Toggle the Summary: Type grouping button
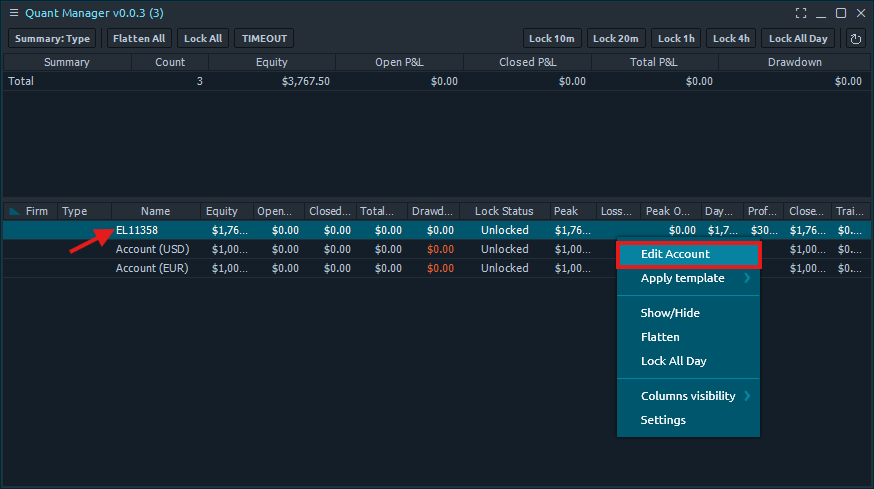Viewport: 874px width, 489px height. coord(52,39)
